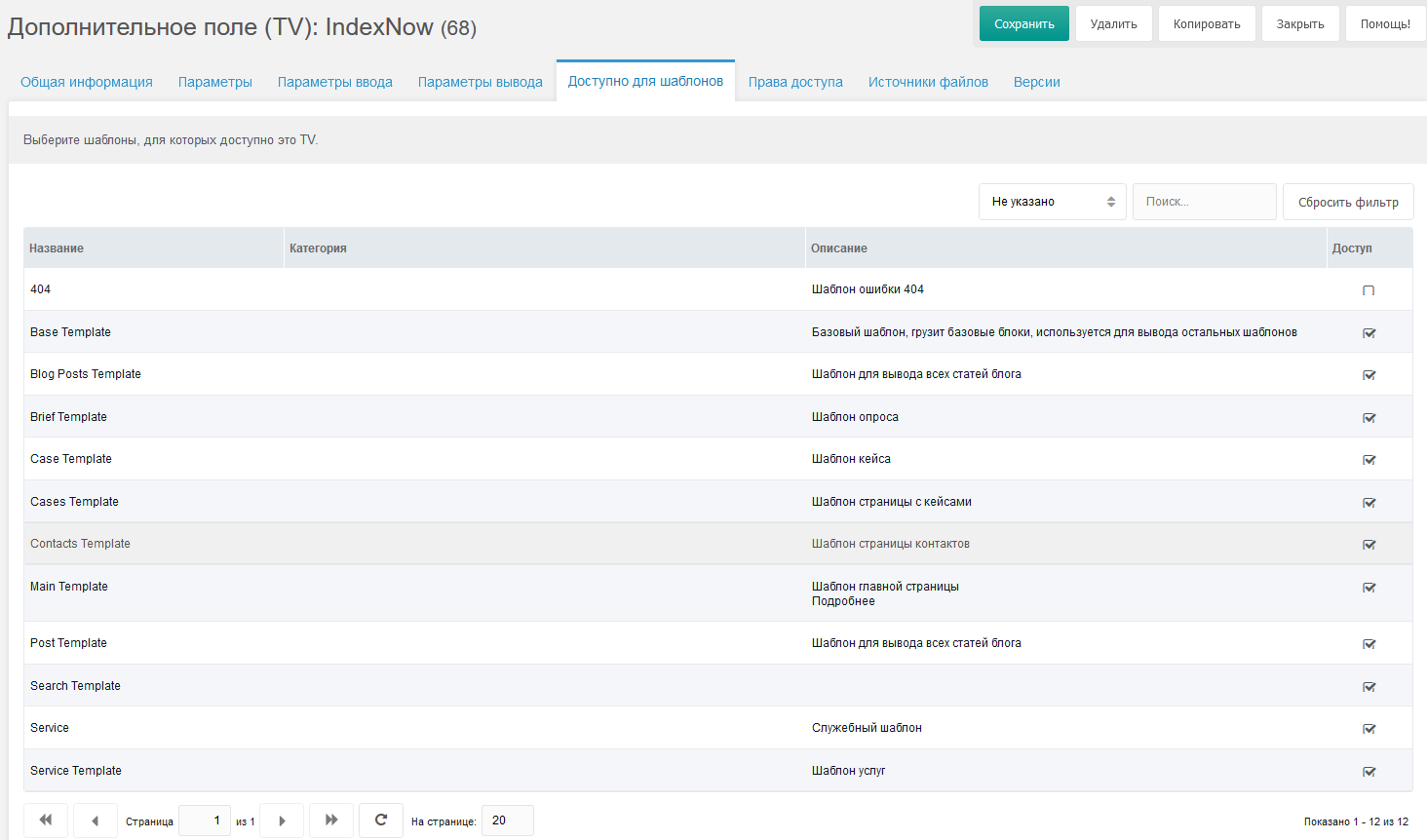Viewport: 1427px width, 840px height.
Task: Toggle access for Service Template
Action: tap(1369, 772)
